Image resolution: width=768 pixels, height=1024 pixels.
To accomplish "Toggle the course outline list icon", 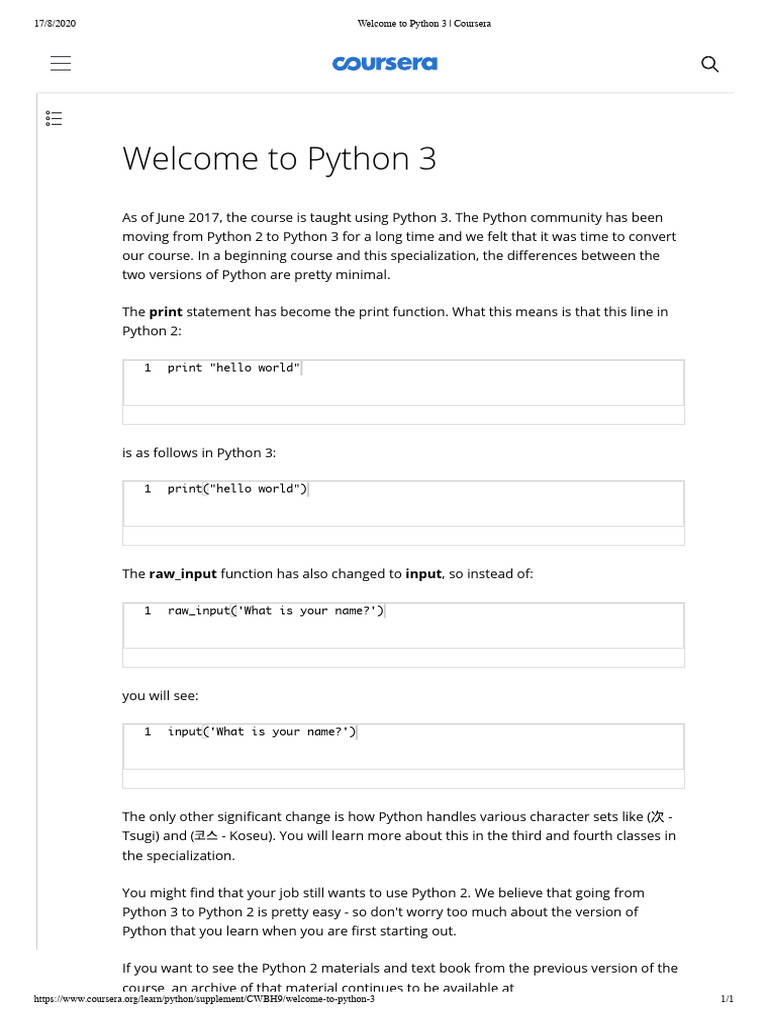I will pos(54,119).
